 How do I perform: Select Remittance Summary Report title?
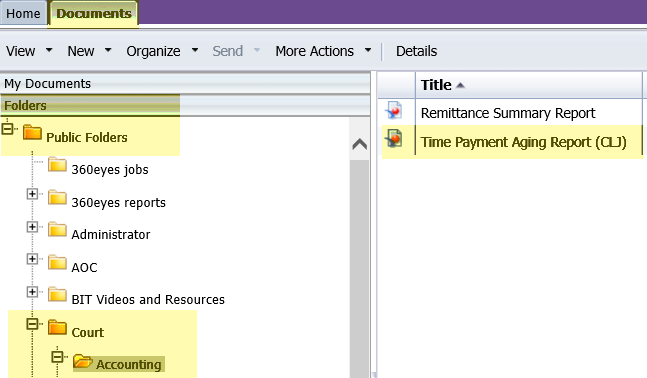coord(508,113)
